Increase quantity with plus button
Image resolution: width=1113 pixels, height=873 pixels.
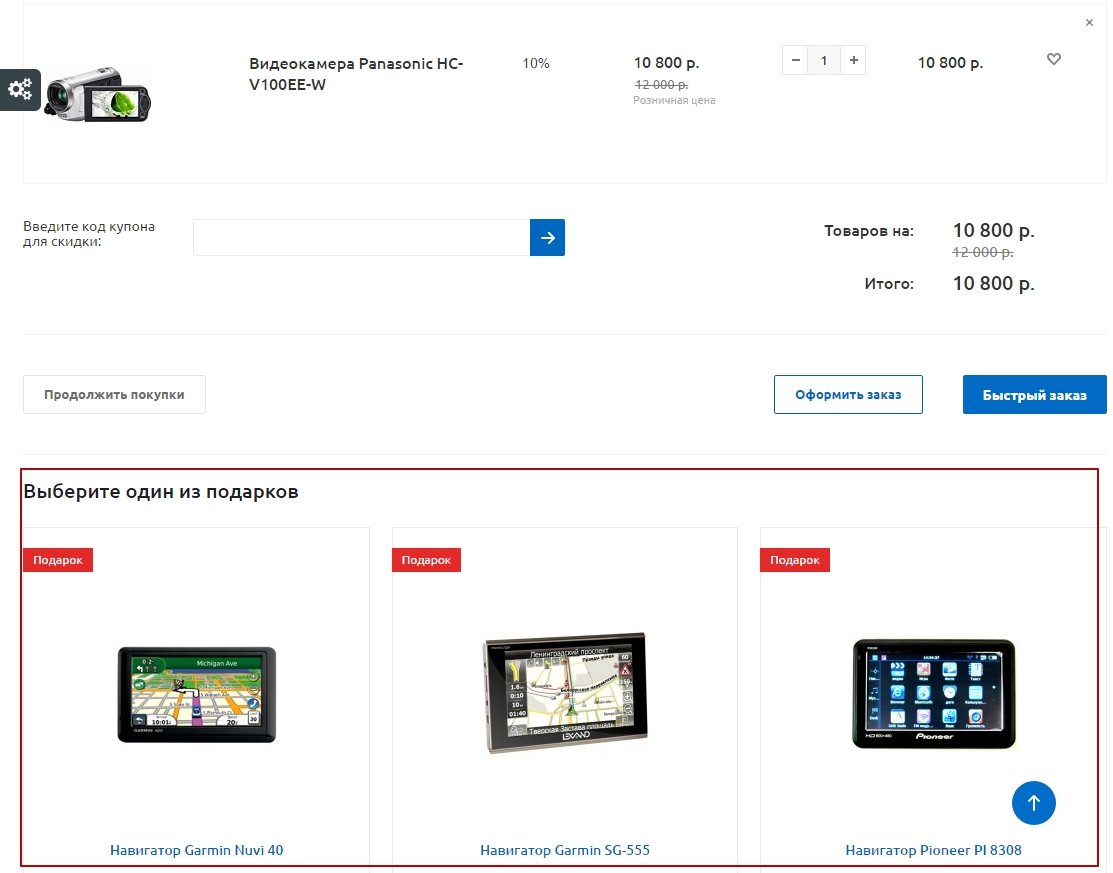[x=853, y=60]
